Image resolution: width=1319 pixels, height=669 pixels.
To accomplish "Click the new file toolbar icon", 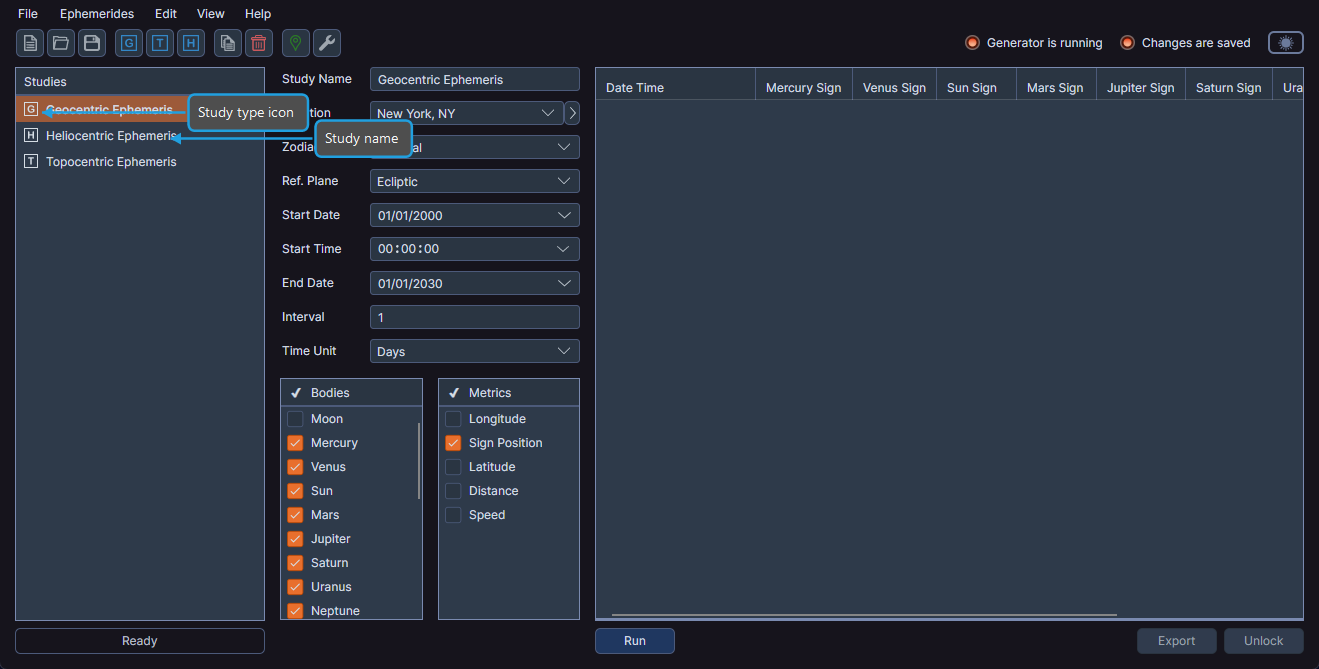I will pyautogui.click(x=30, y=43).
